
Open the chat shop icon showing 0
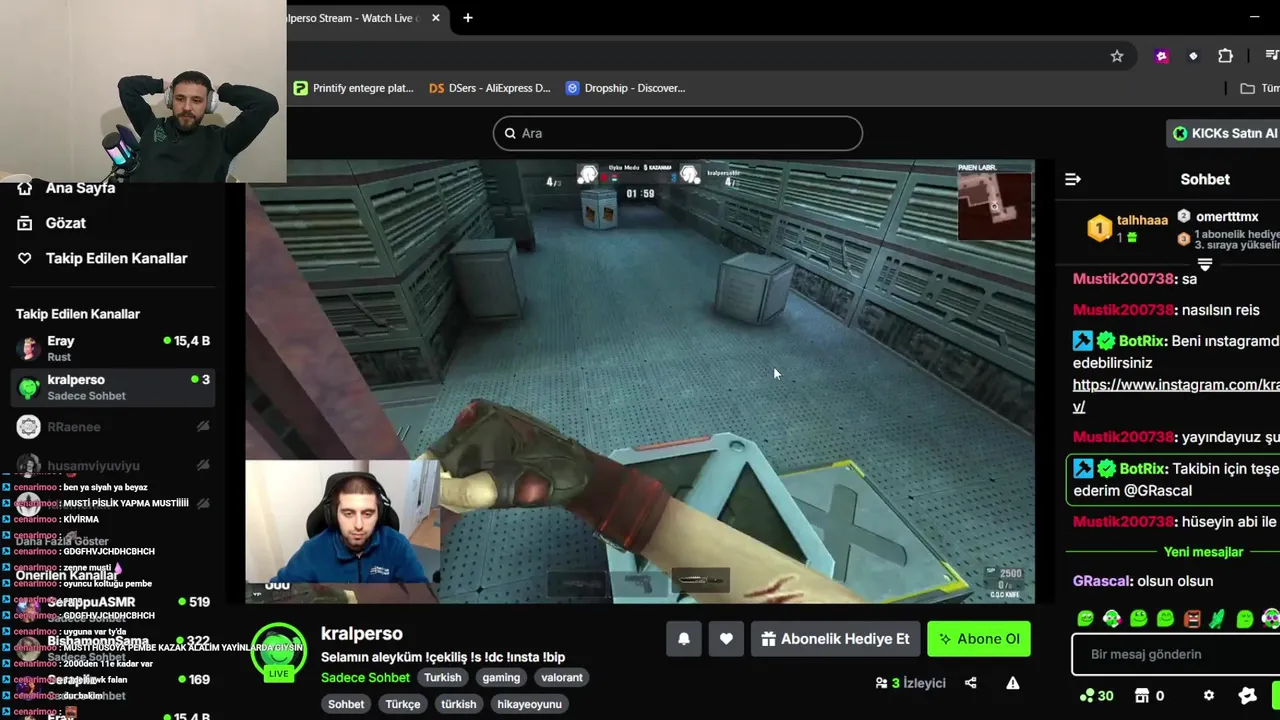click(x=1150, y=695)
